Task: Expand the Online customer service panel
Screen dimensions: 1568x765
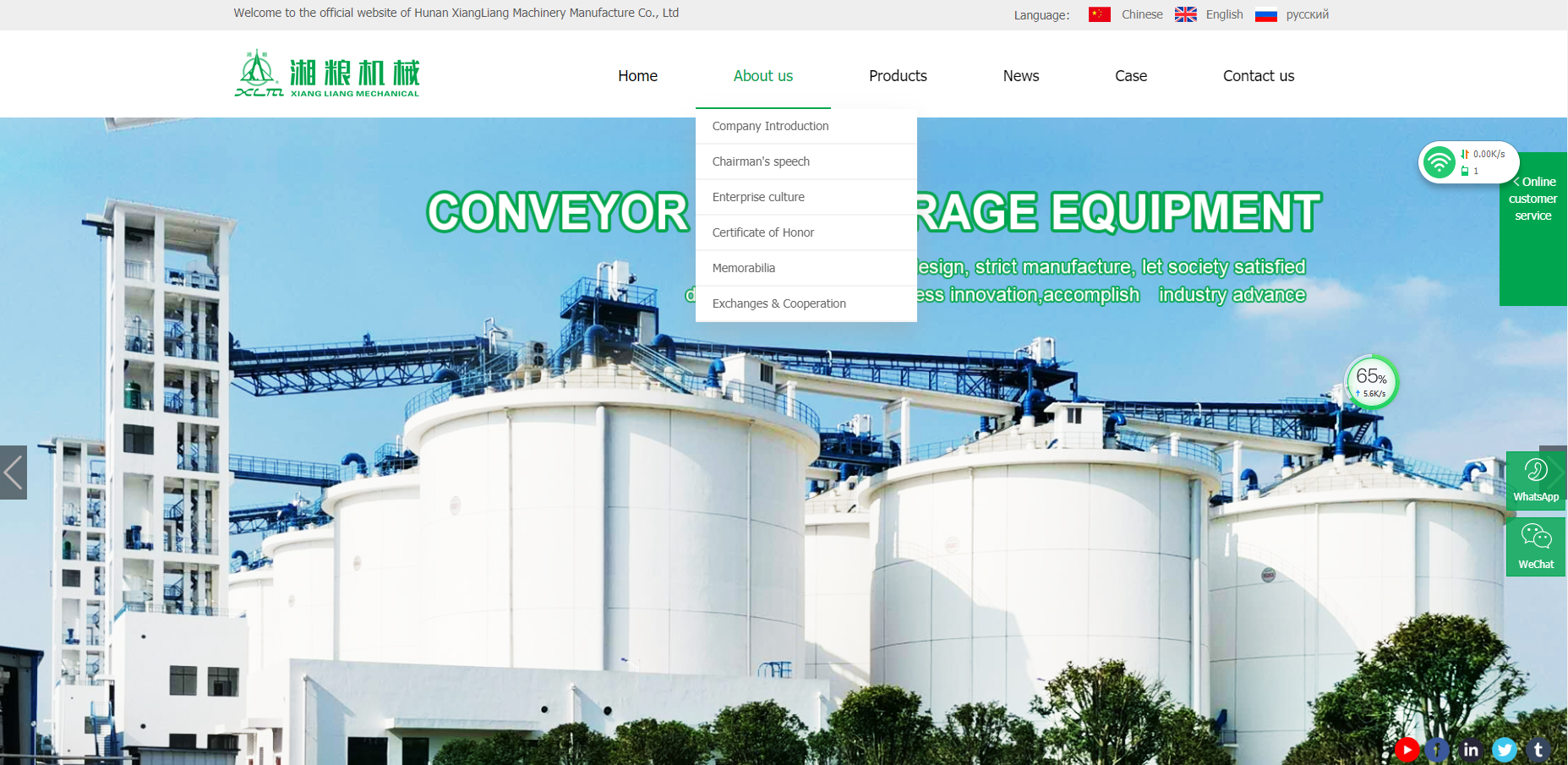Action: (x=1533, y=228)
